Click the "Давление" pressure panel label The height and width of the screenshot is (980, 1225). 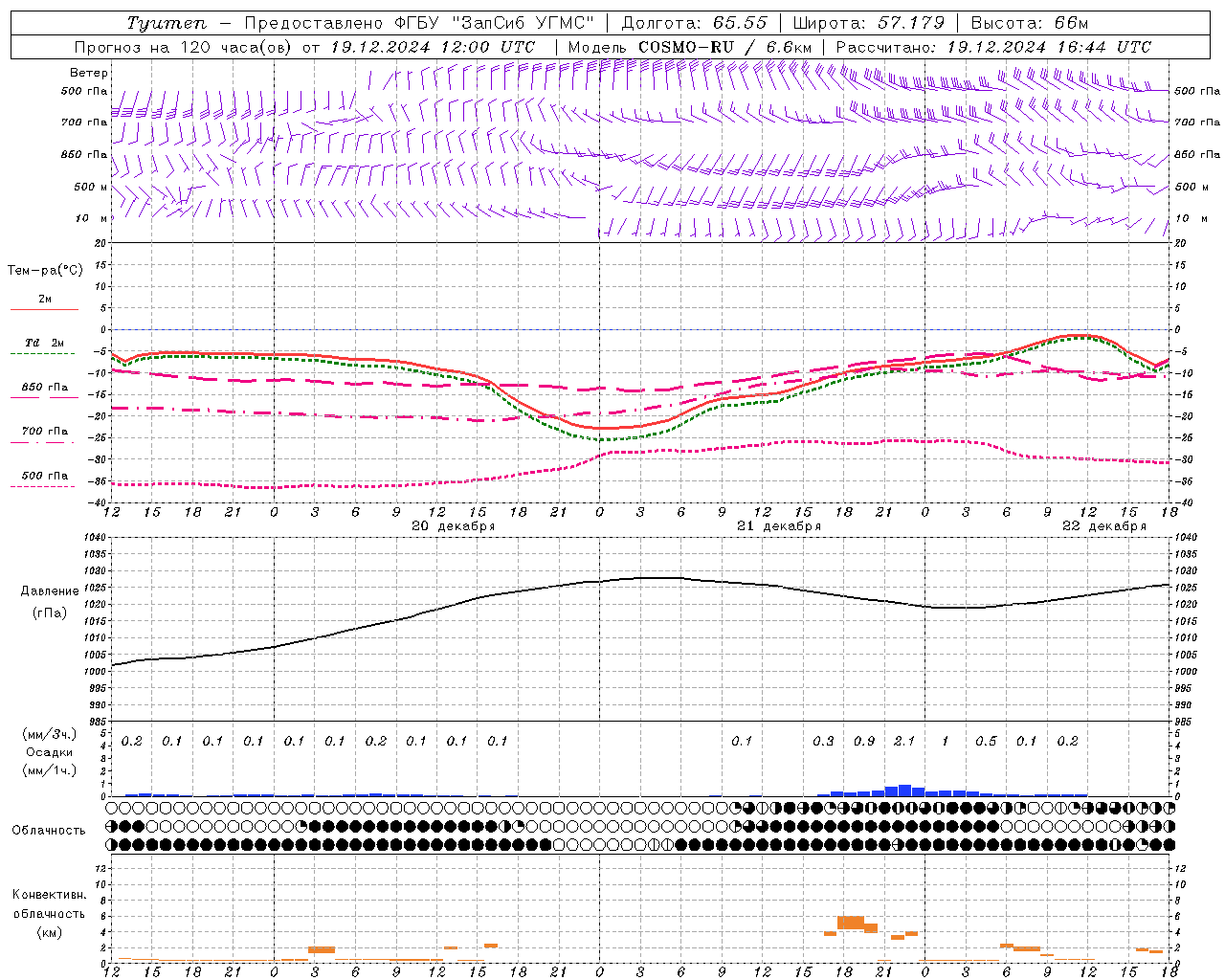pos(50,591)
